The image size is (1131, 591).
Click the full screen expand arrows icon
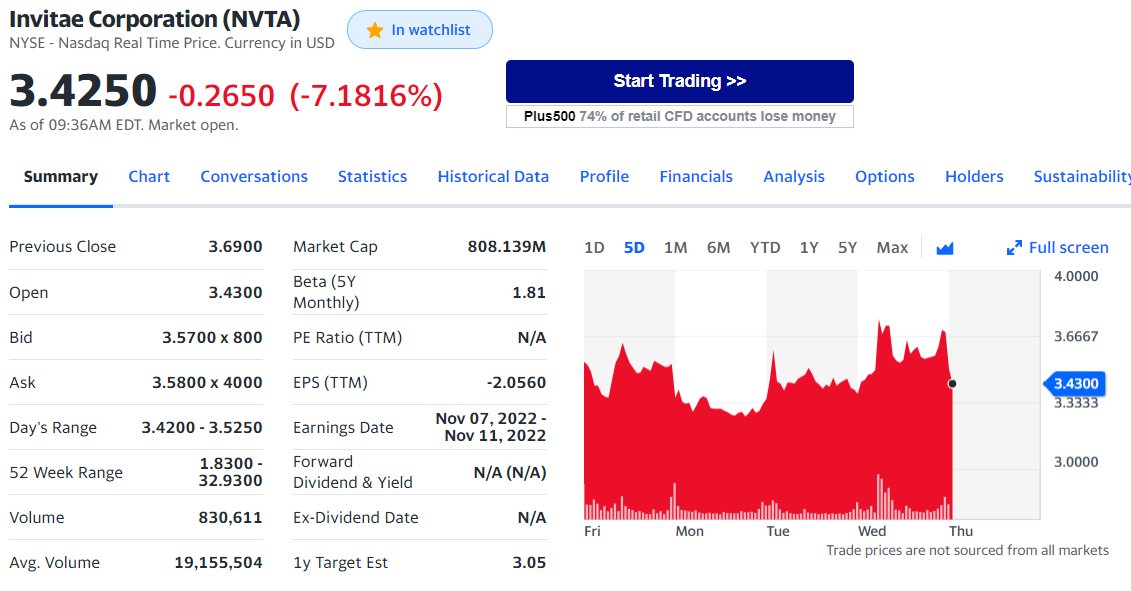1014,248
